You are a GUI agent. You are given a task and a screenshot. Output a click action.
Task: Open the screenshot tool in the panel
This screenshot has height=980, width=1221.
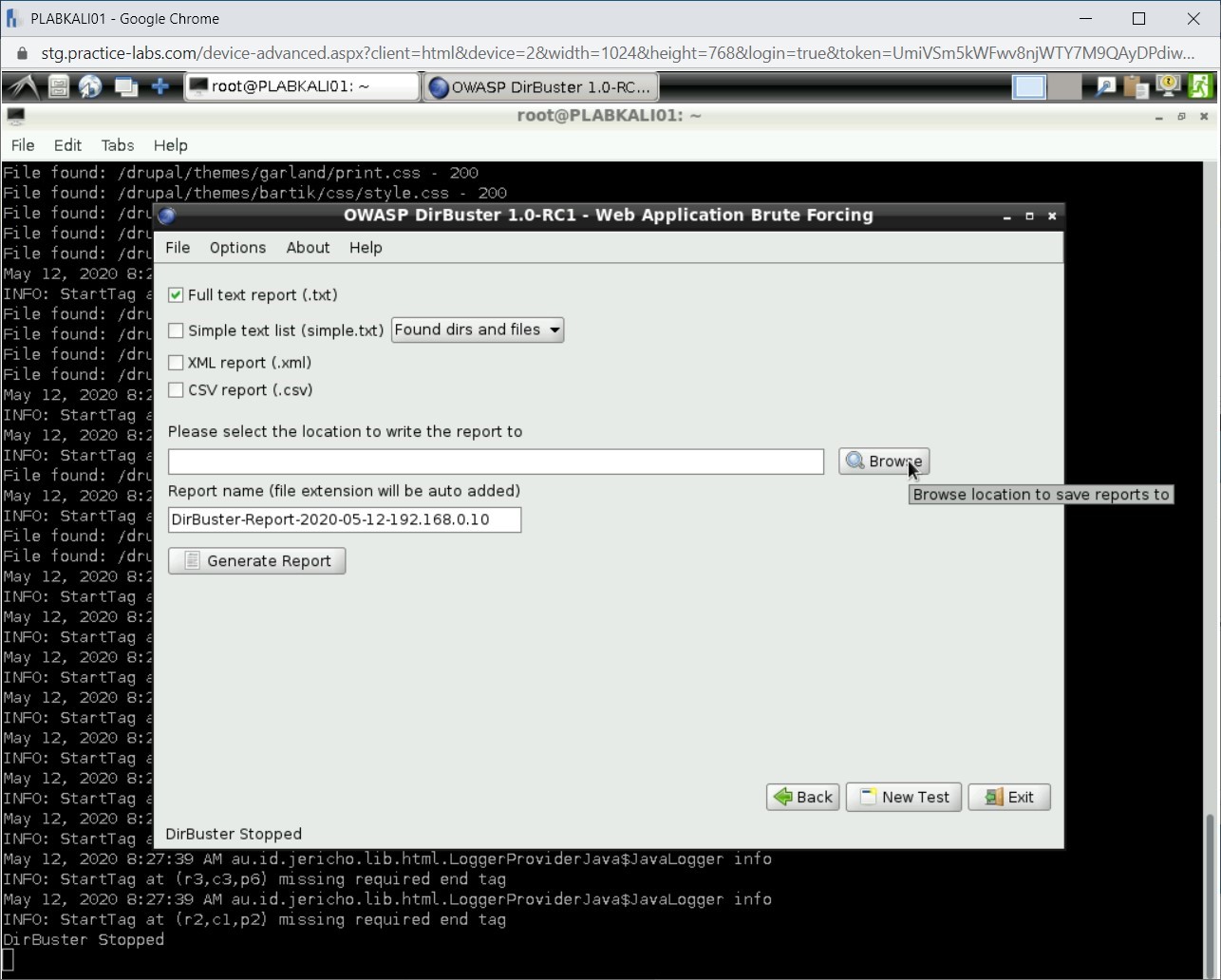1104,86
